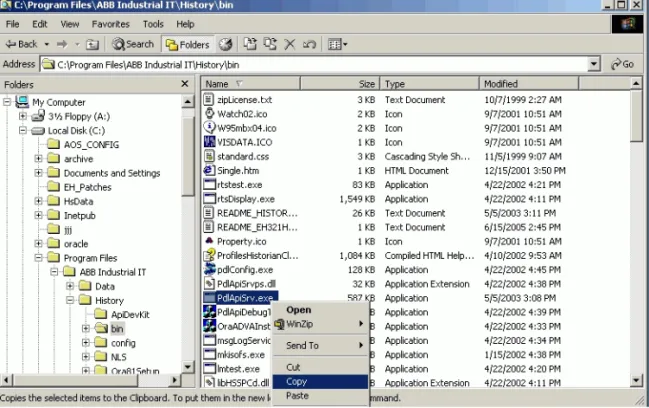The width and height of the screenshot is (649, 408).
Task: Click the file list scroll down arrow
Action: [636, 380]
